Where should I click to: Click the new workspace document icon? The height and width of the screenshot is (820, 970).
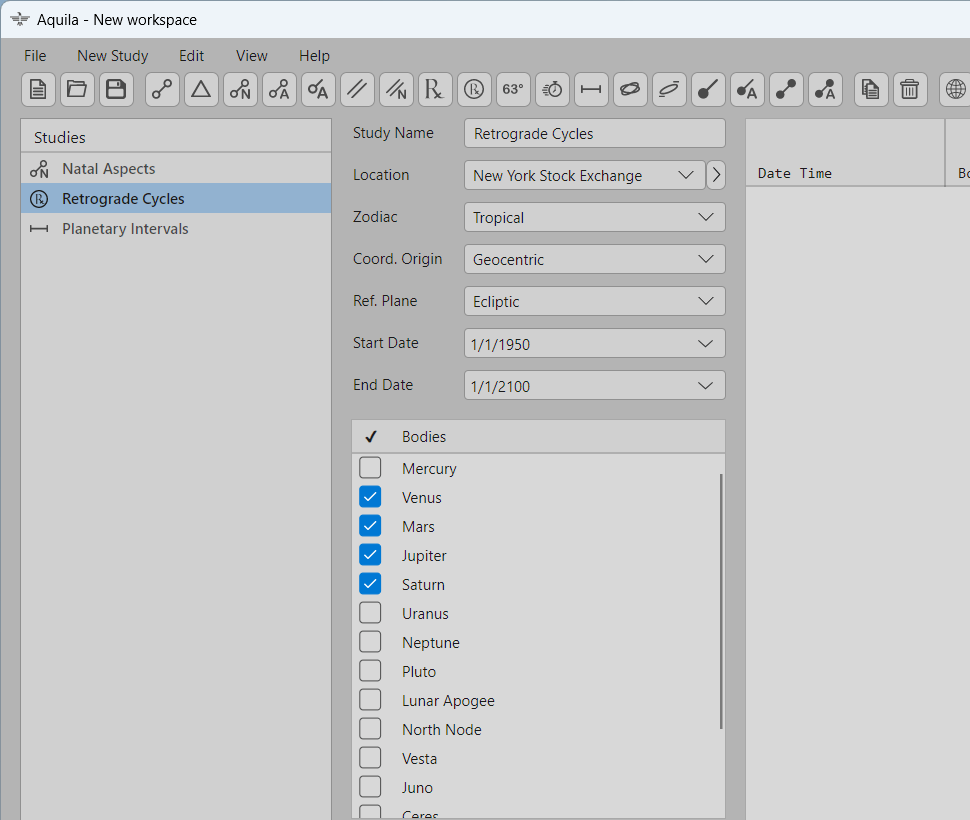tap(38, 90)
